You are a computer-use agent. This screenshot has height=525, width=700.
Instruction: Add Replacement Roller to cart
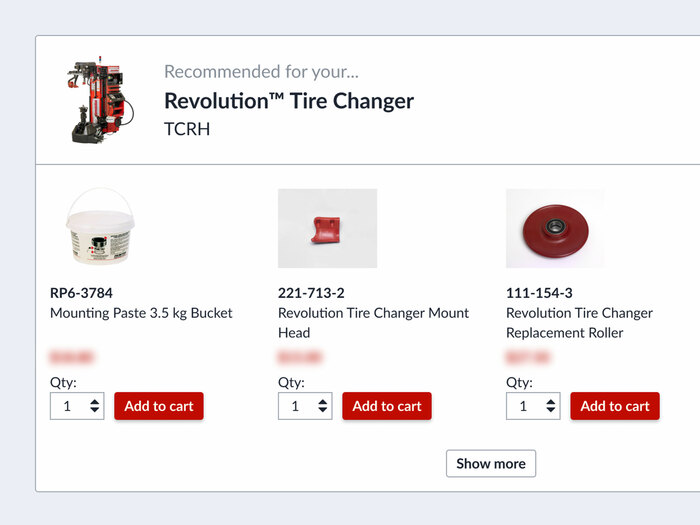[615, 406]
